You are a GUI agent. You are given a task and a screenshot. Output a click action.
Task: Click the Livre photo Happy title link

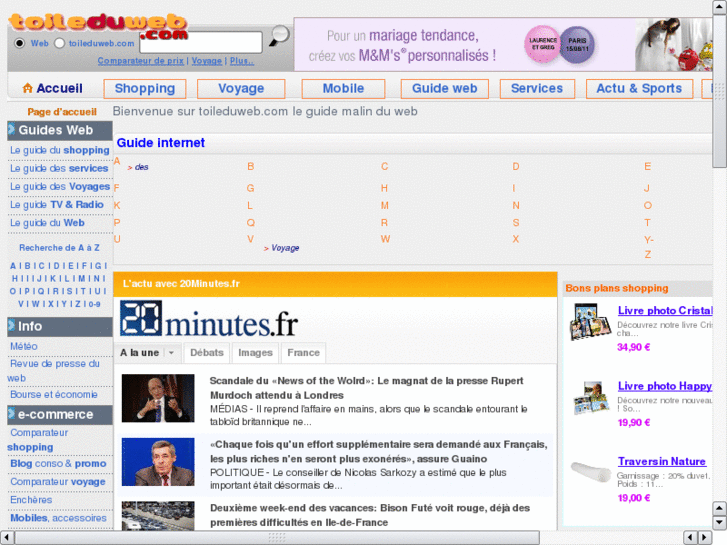pos(665,386)
